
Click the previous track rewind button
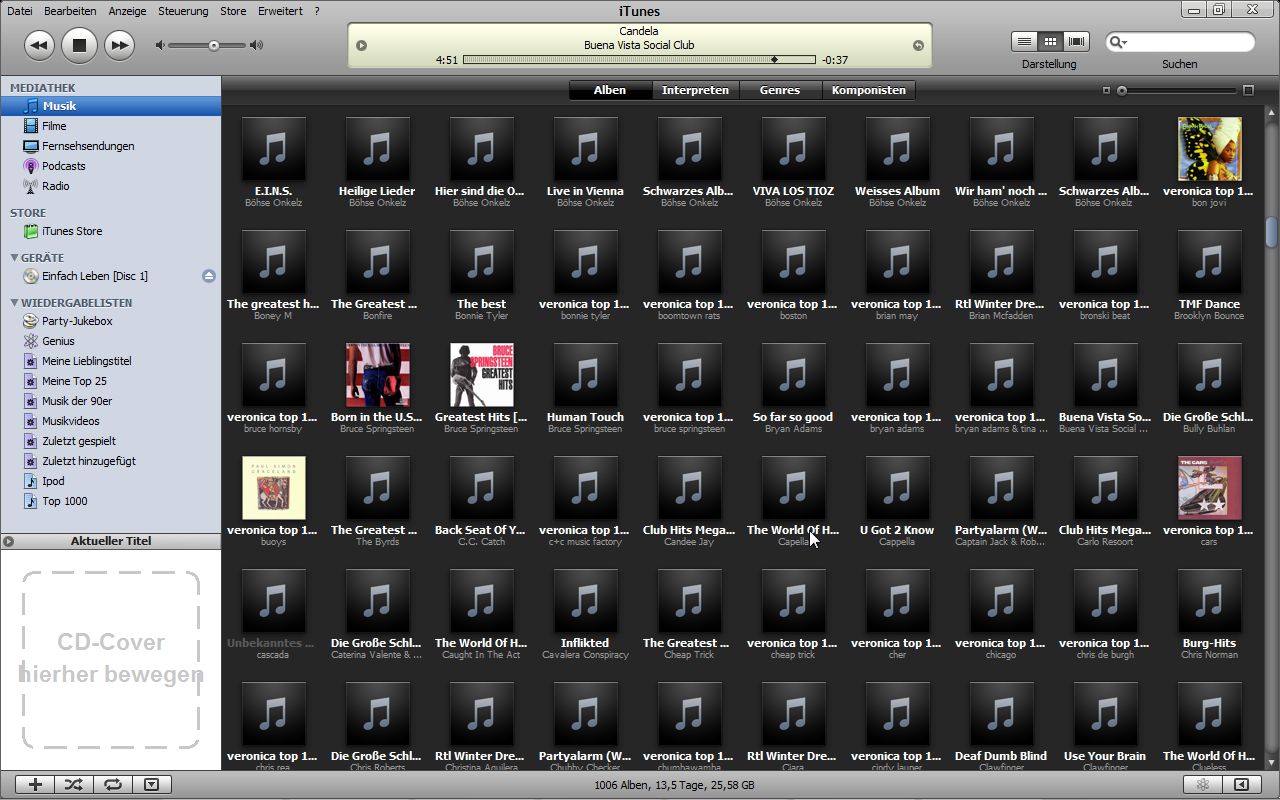point(39,45)
